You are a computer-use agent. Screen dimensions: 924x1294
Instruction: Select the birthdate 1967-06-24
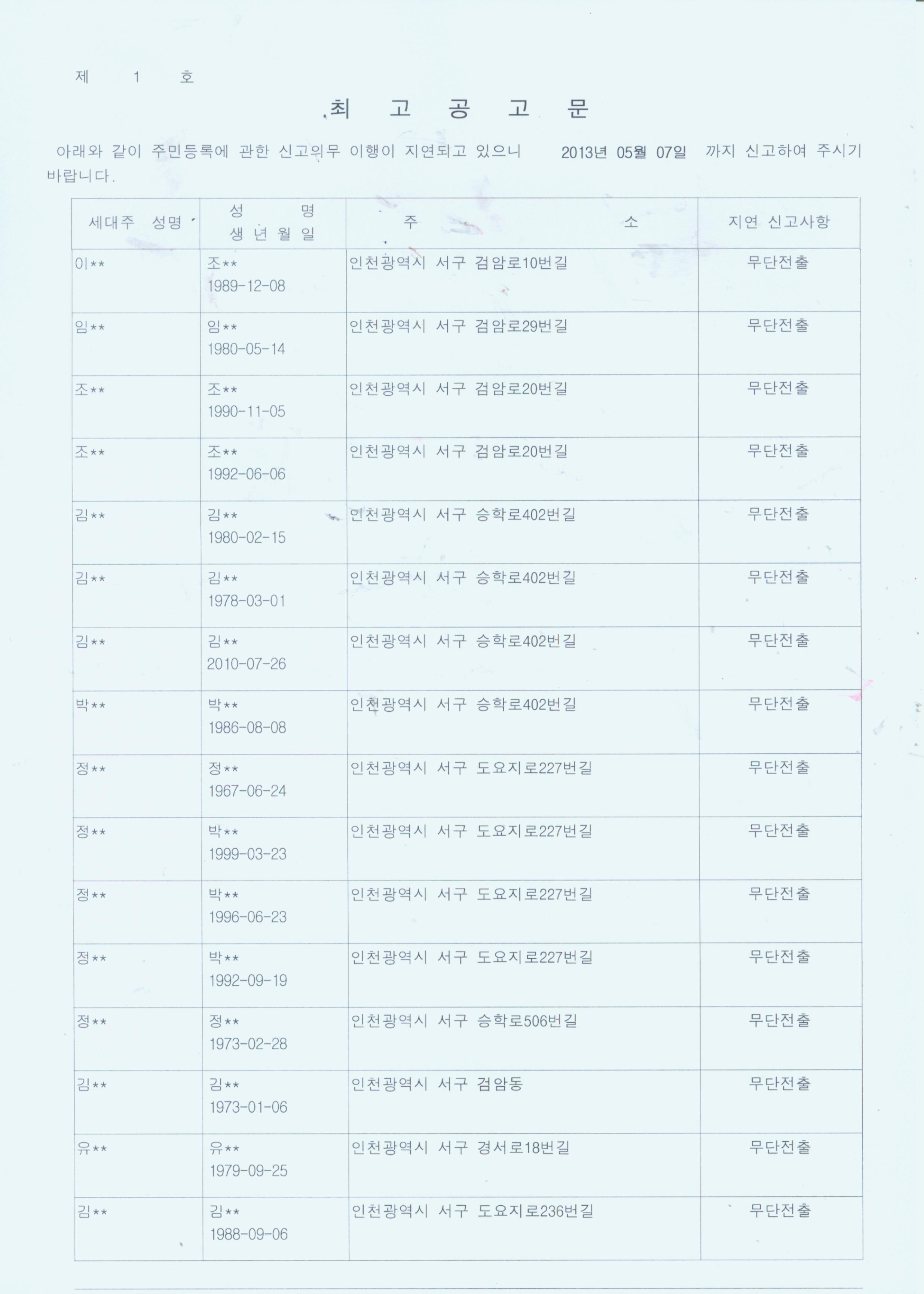point(248,790)
